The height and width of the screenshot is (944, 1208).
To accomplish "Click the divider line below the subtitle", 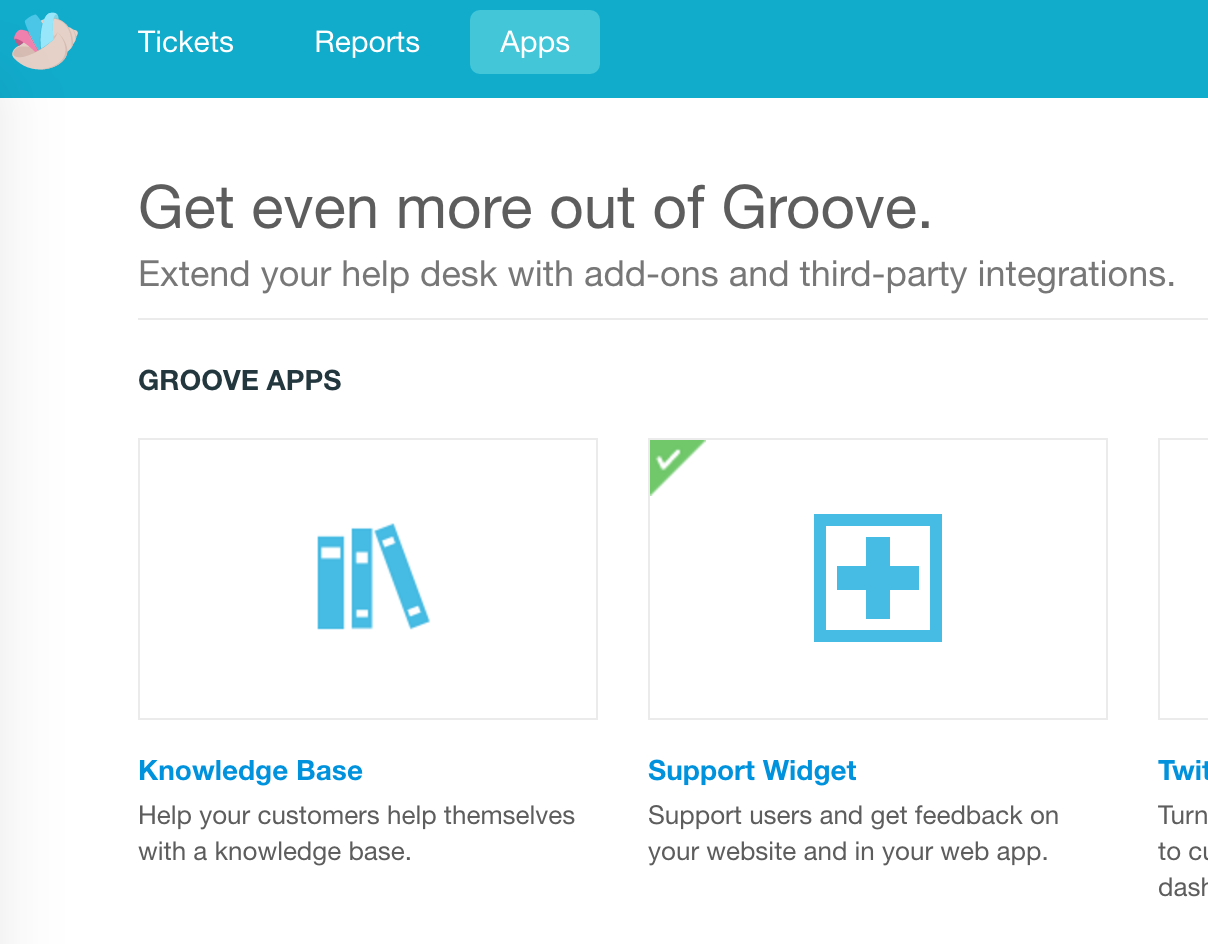I will pyautogui.click(x=672, y=319).
